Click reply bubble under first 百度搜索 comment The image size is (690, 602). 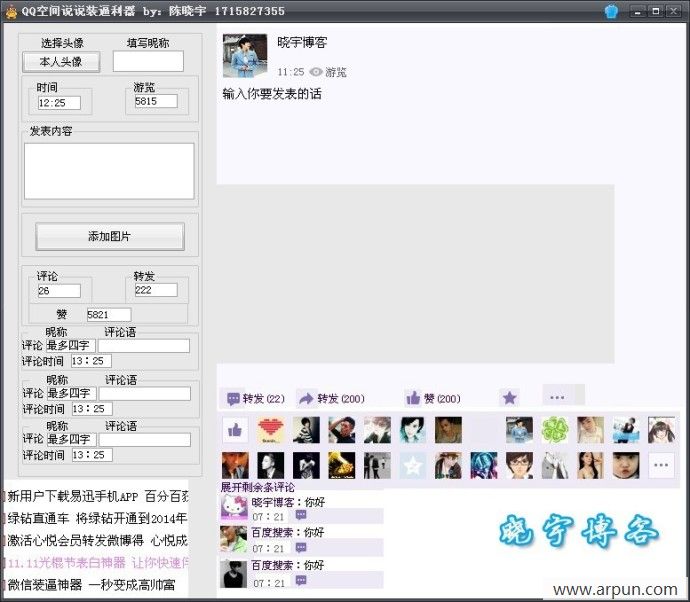(301, 547)
